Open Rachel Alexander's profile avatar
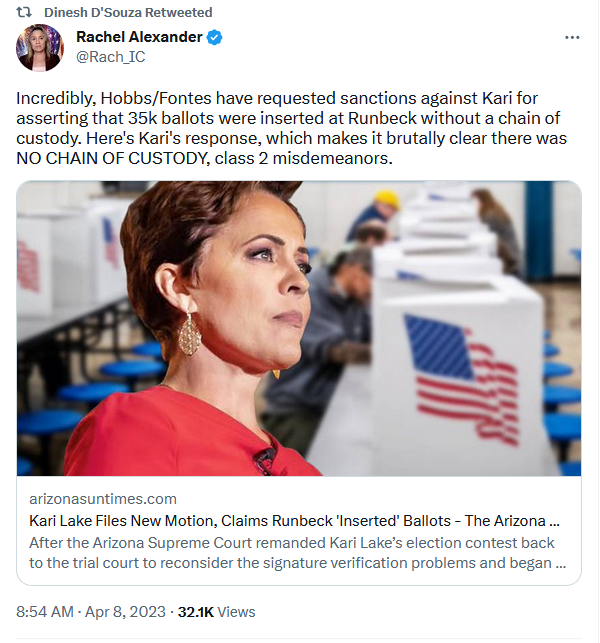This screenshot has height=643, width=600. [39, 47]
